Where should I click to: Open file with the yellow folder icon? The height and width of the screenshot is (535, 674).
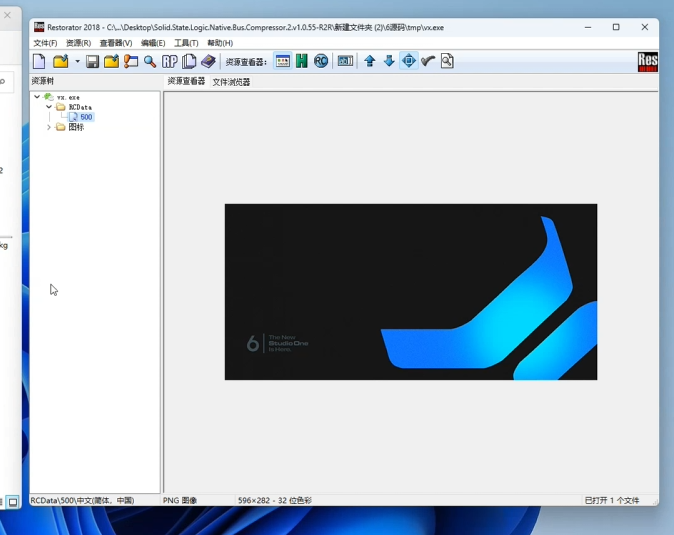[x=61, y=61]
